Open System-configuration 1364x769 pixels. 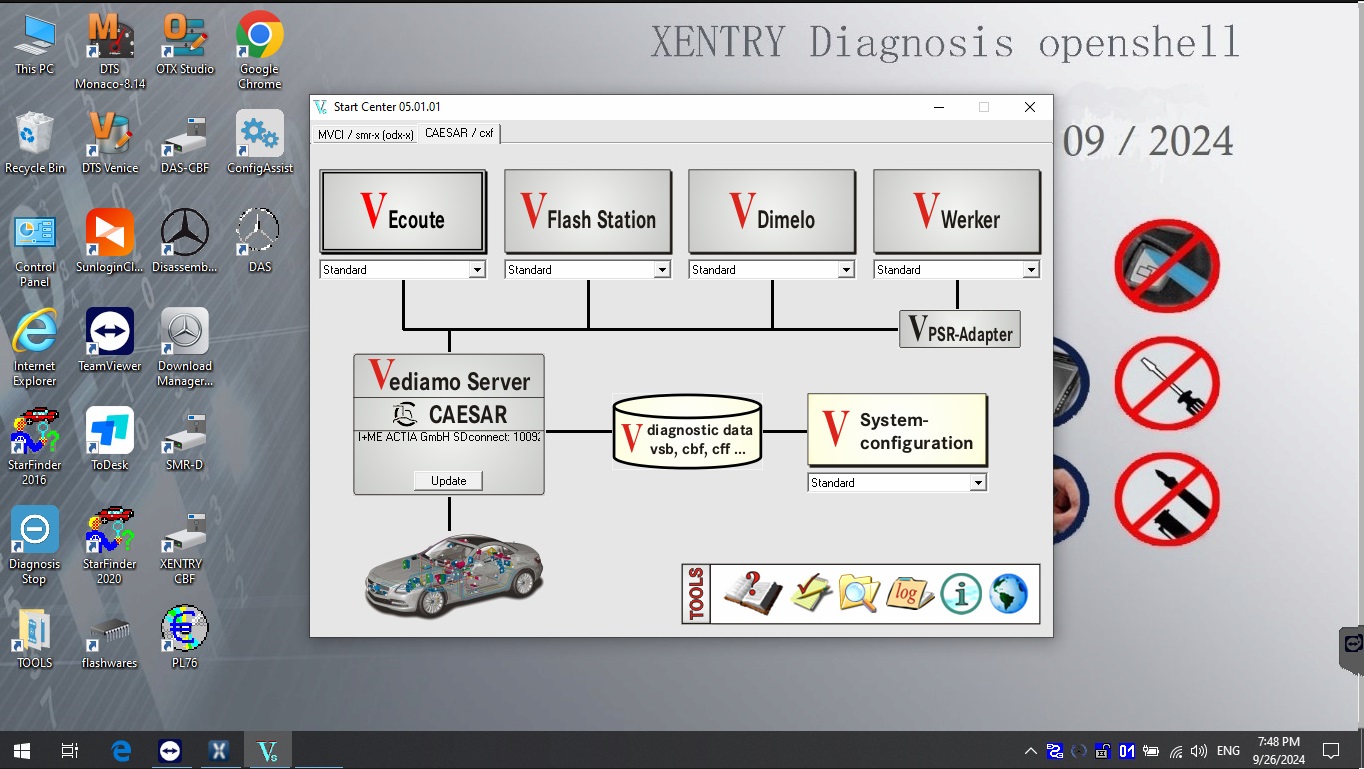(x=897, y=430)
